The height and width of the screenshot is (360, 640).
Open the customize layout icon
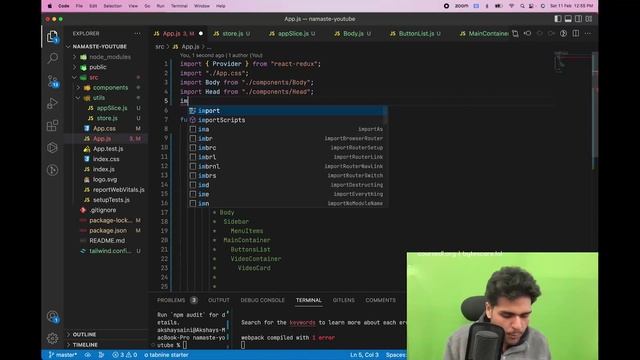coord(589,19)
